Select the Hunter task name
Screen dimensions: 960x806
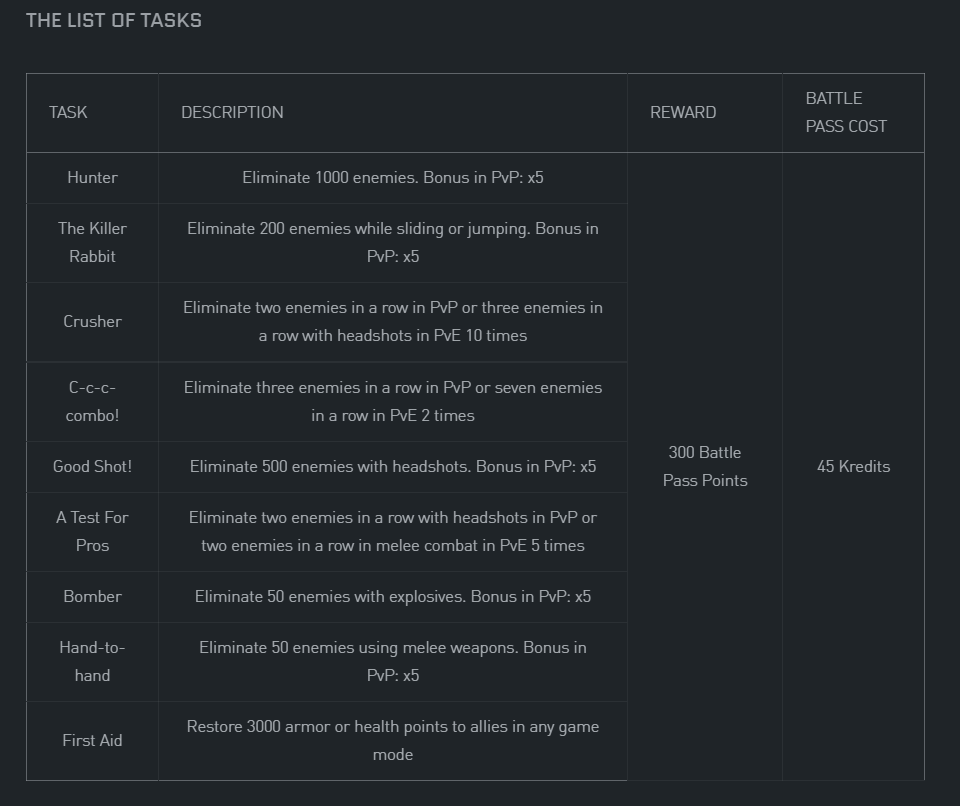[92, 177]
